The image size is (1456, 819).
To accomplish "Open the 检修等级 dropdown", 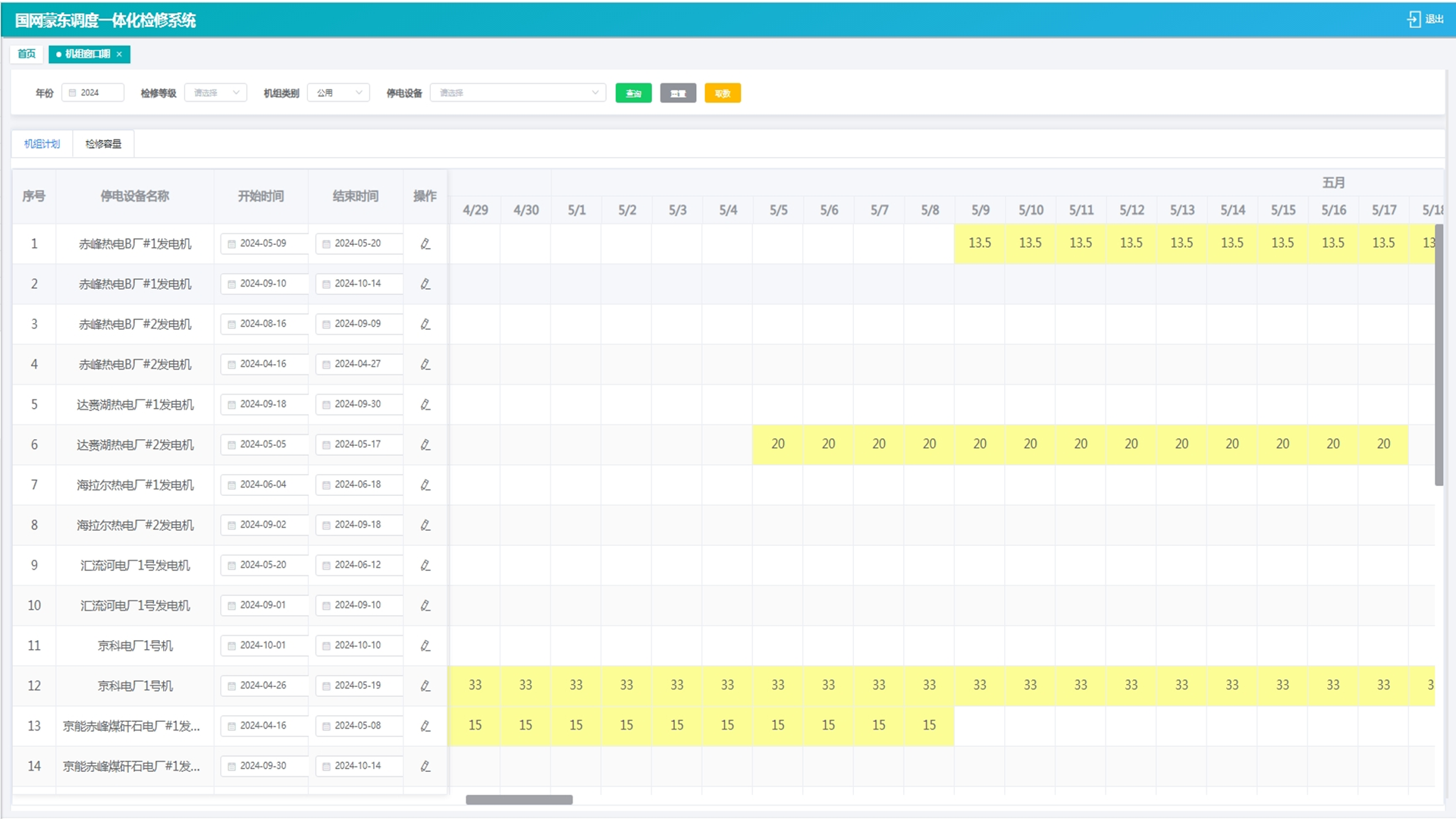I will coord(215,93).
